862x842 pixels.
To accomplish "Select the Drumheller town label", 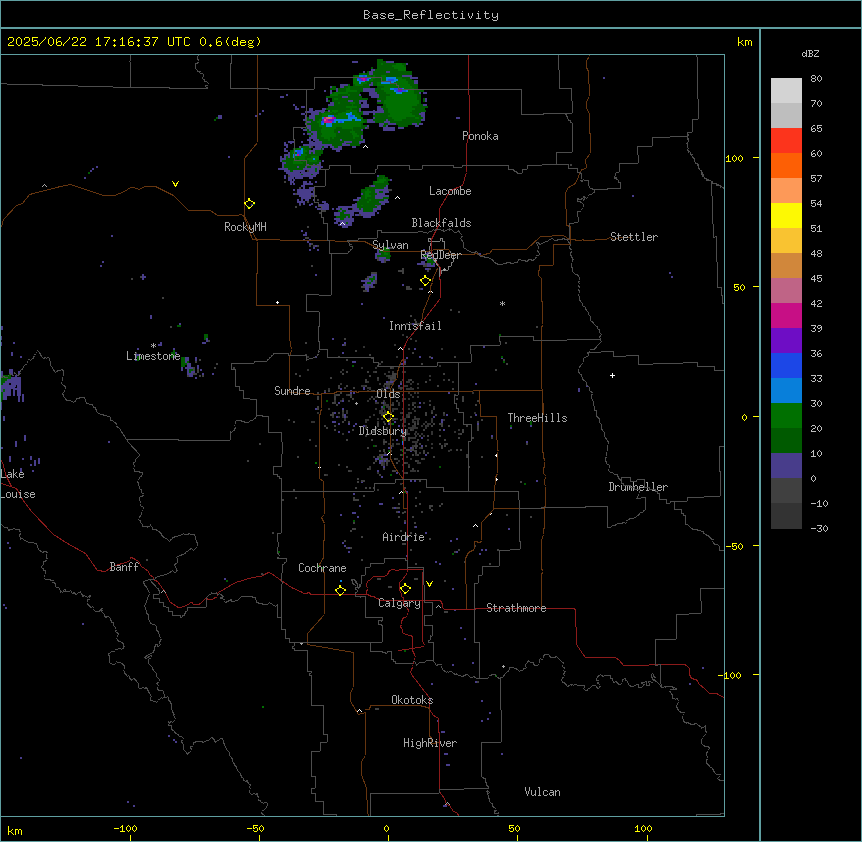I will point(638,487).
